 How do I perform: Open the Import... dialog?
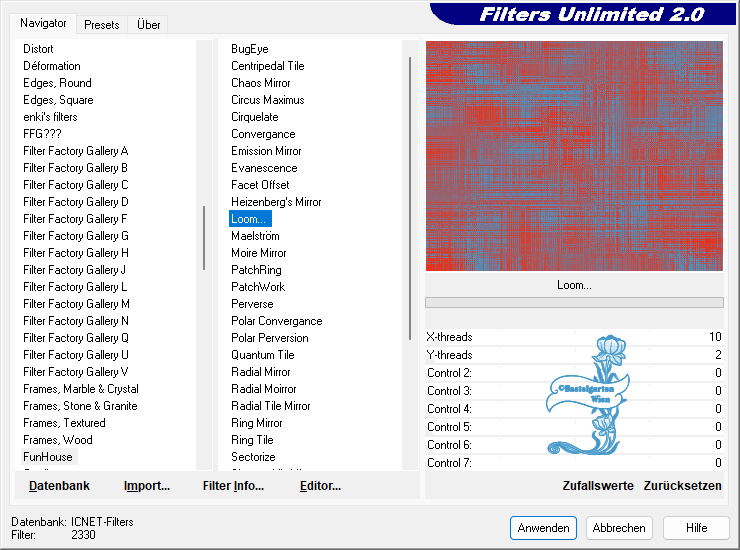pos(146,486)
